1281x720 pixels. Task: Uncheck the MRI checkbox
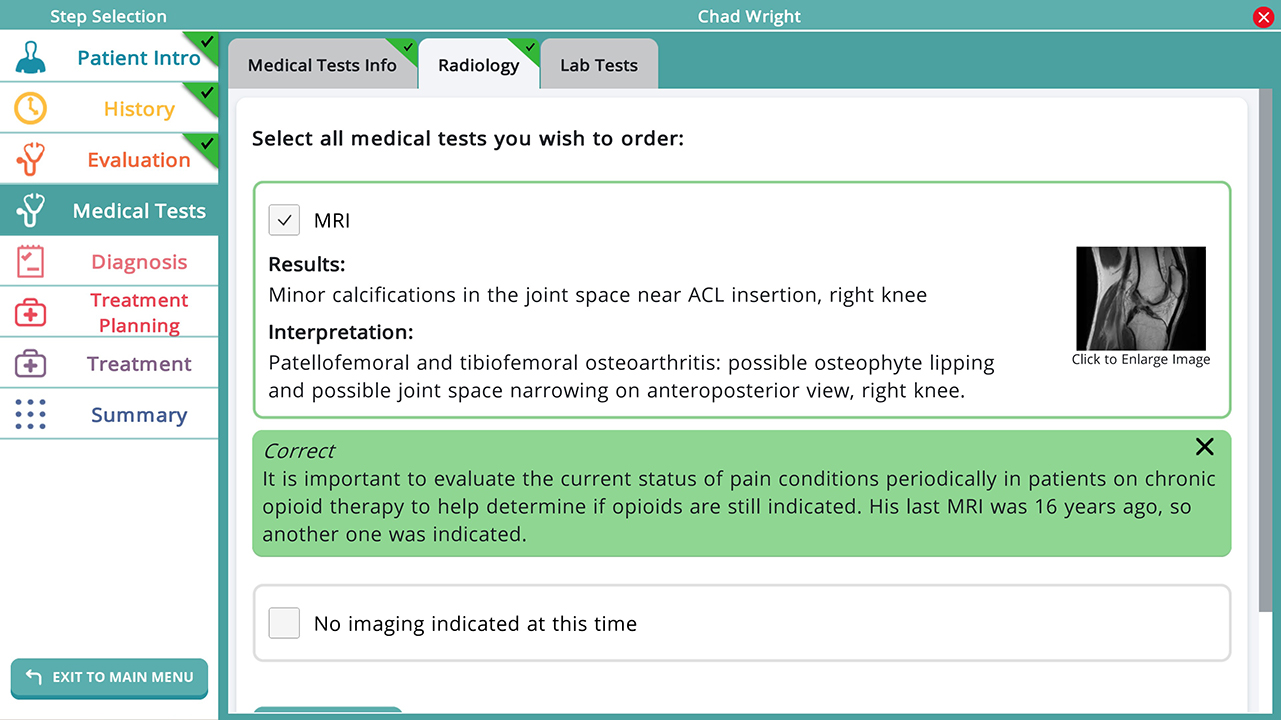[x=285, y=220]
